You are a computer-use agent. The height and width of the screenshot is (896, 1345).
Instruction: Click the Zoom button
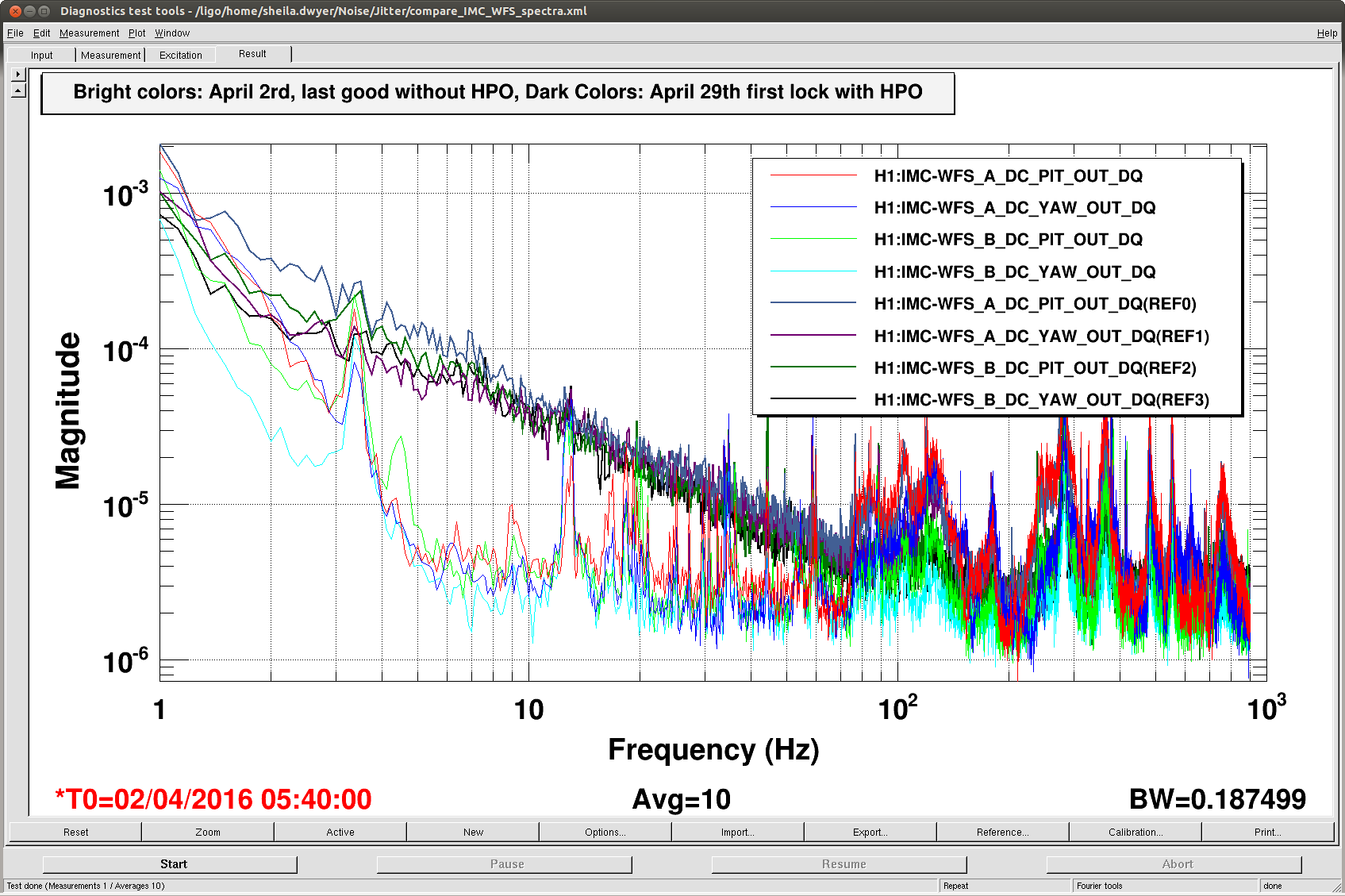coord(208,832)
